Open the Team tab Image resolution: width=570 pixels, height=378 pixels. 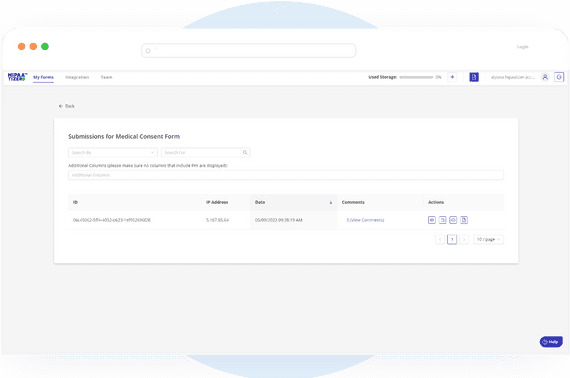tap(107, 77)
